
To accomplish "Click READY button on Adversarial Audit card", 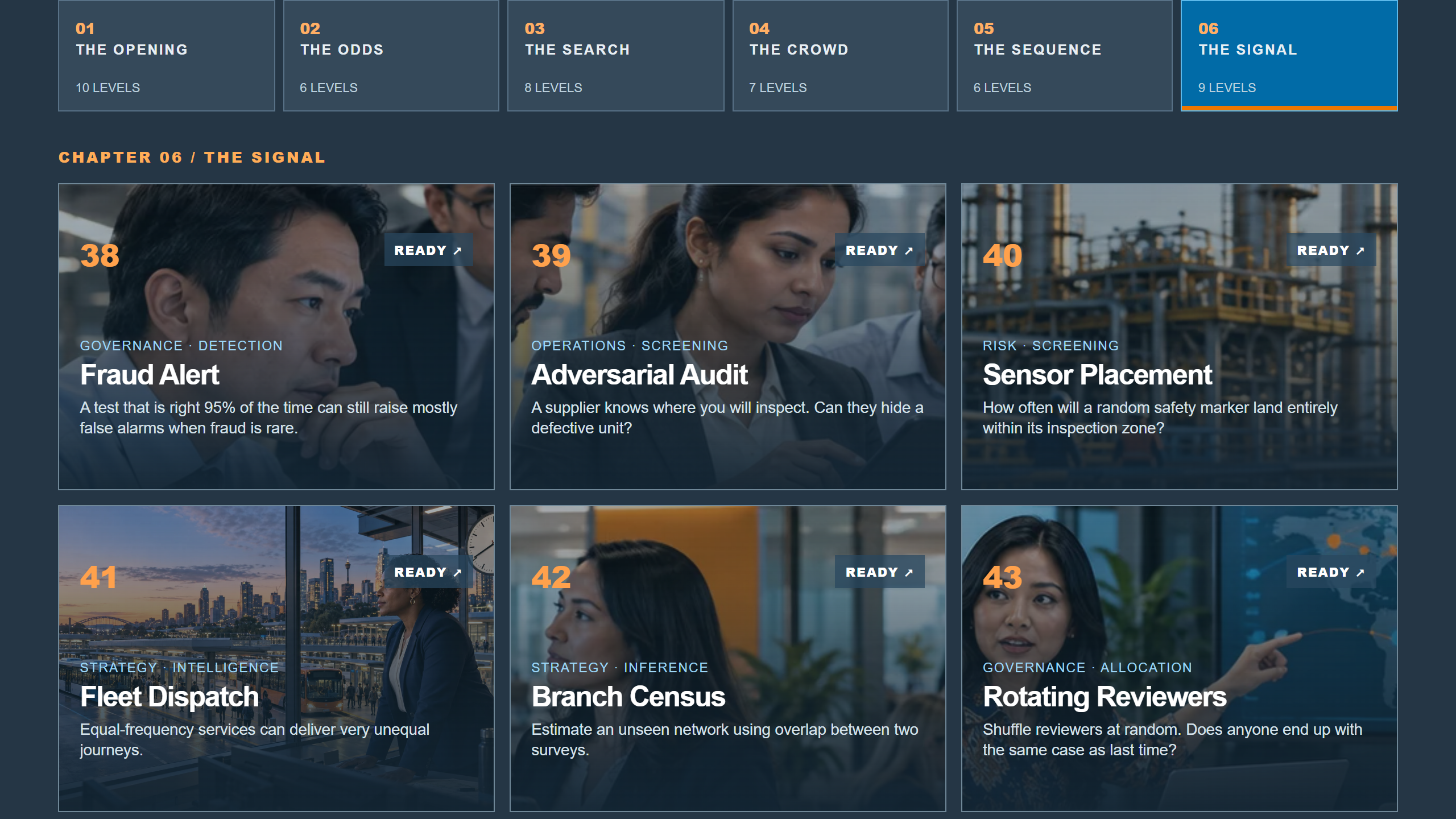I will pyautogui.click(x=879, y=250).
